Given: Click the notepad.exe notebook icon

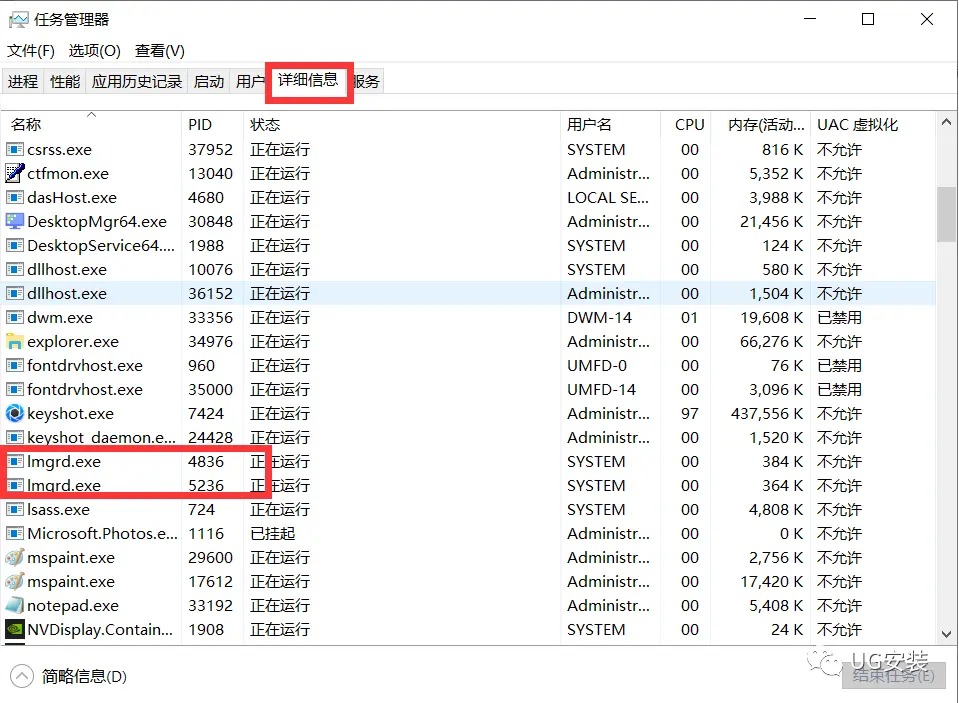Looking at the screenshot, I should click(x=15, y=606).
